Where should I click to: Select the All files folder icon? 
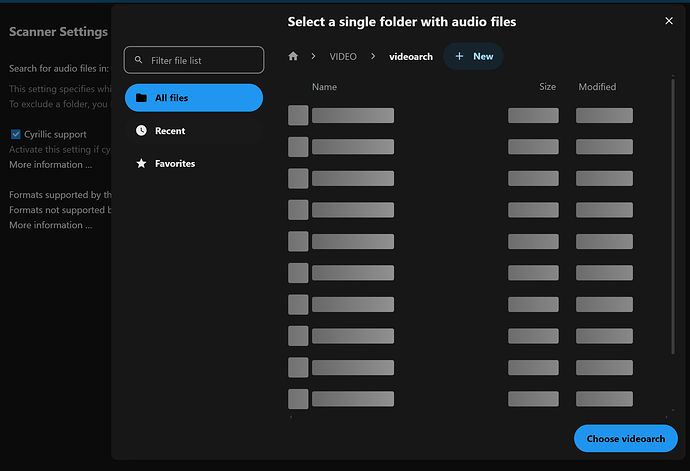pyautogui.click(x=142, y=98)
